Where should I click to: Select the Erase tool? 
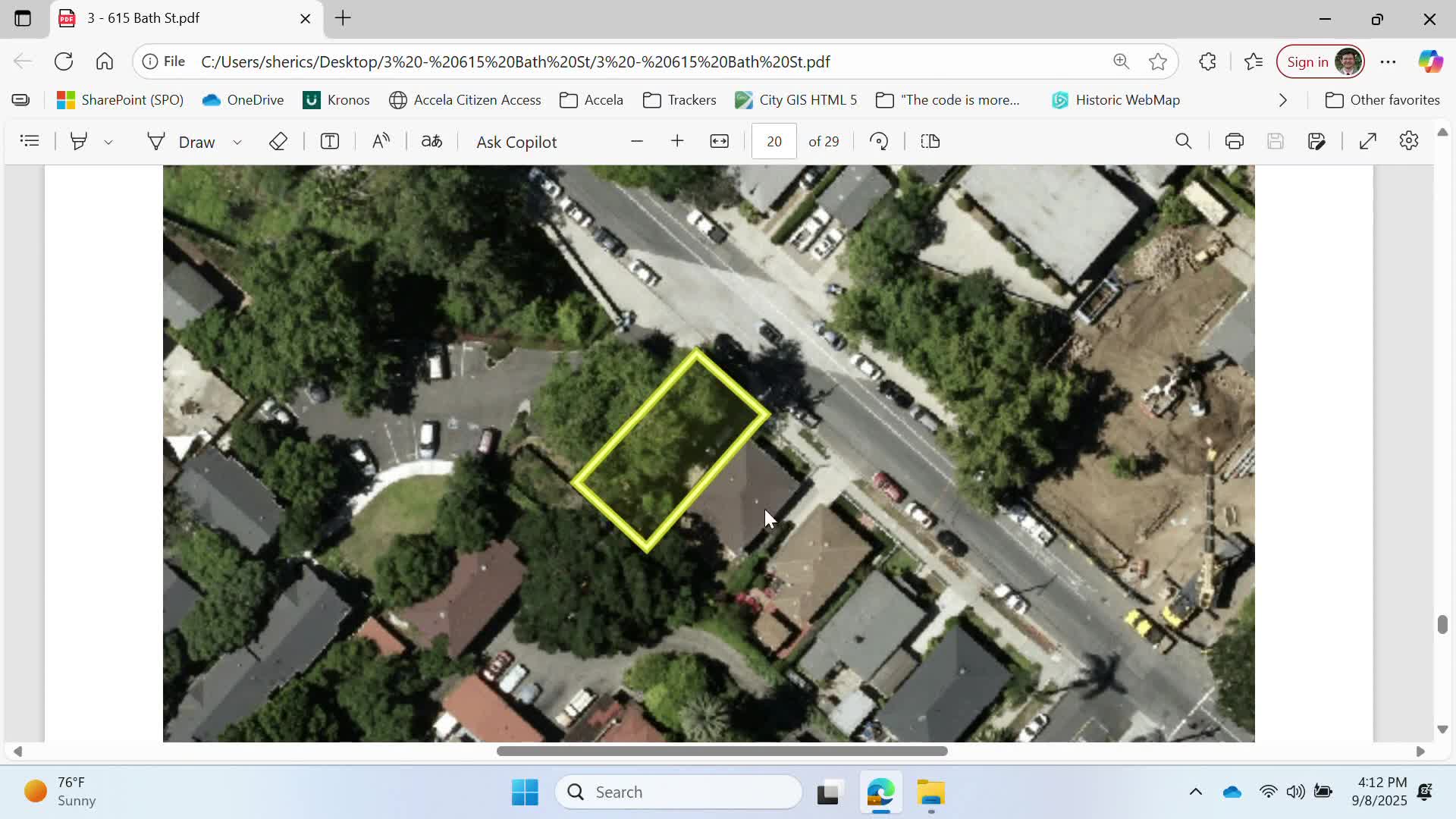click(x=278, y=141)
